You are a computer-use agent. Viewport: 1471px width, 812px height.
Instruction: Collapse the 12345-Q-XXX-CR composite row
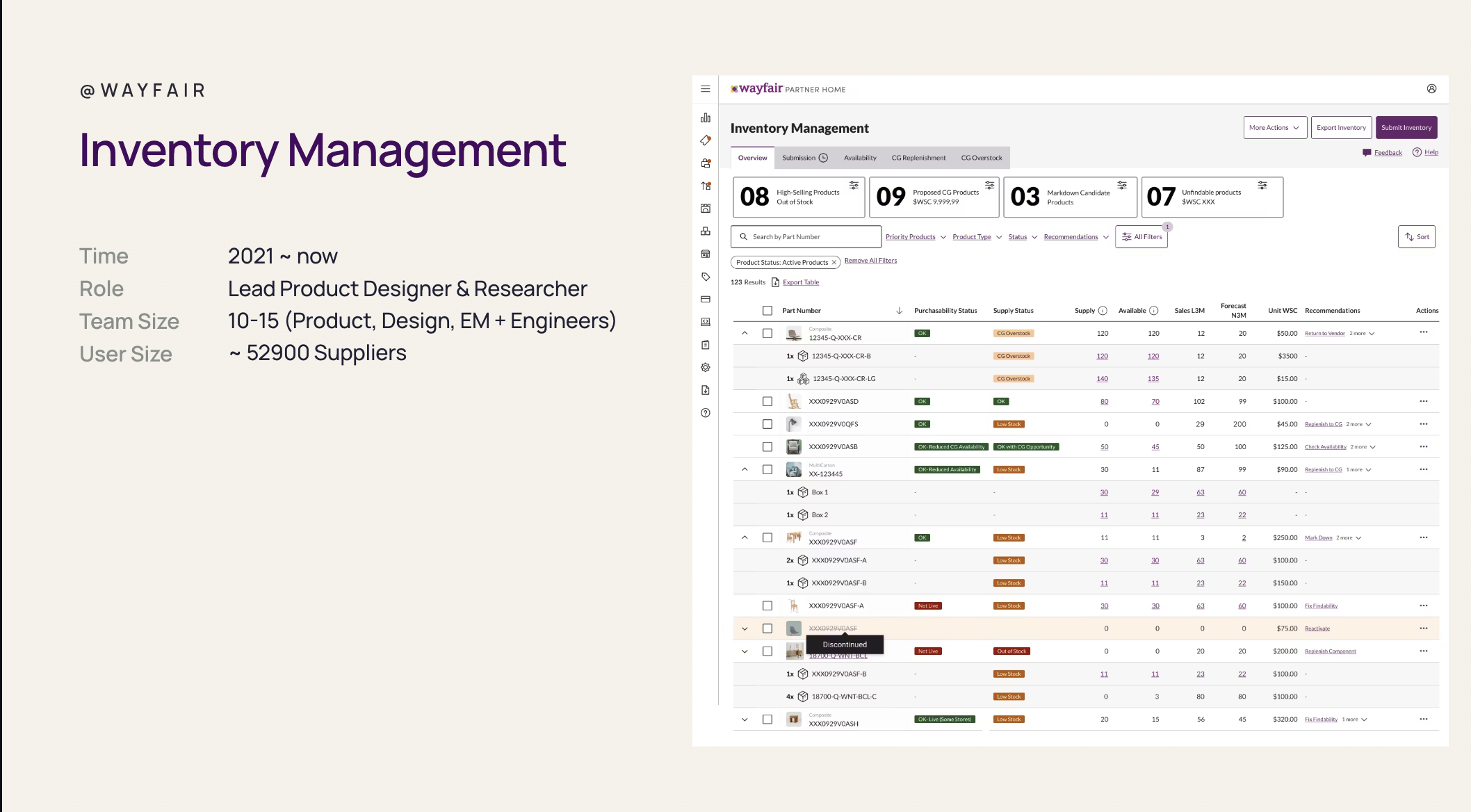(x=745, y=333)
